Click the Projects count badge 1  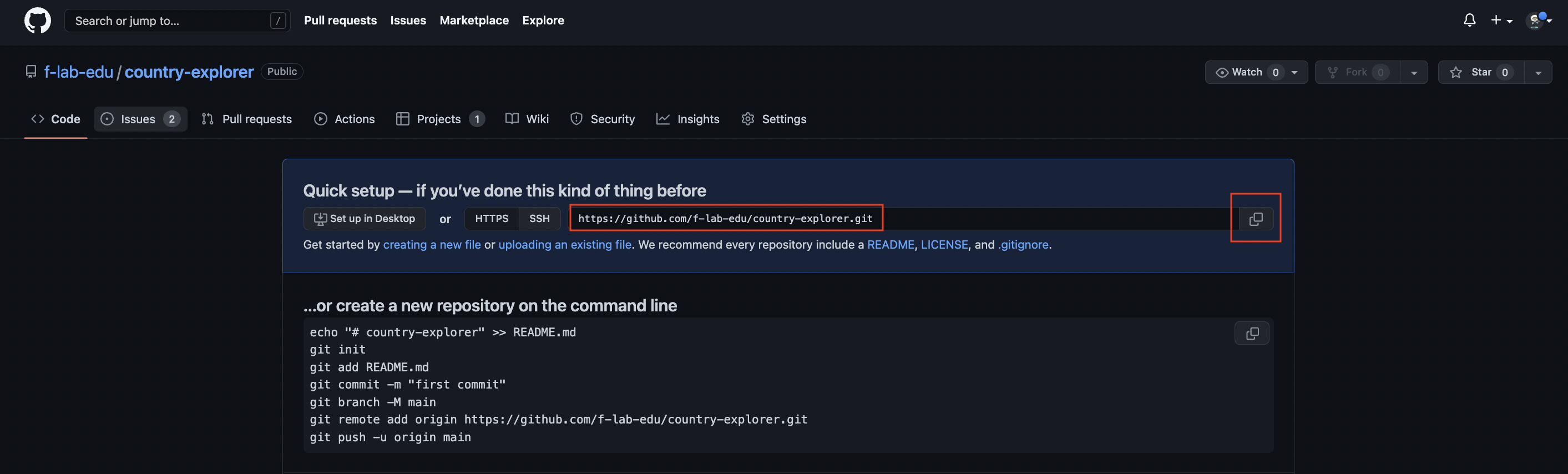[477, 119]
